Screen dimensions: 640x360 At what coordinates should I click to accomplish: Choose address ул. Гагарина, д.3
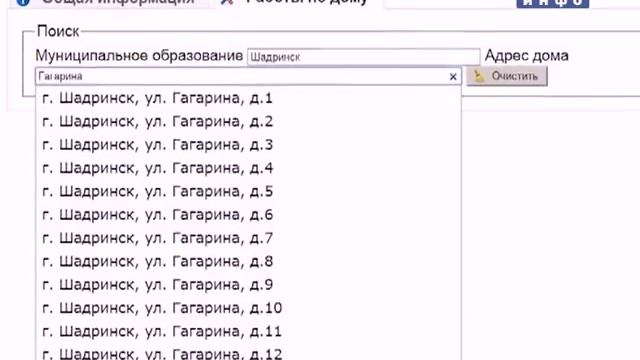pos(248,144)
